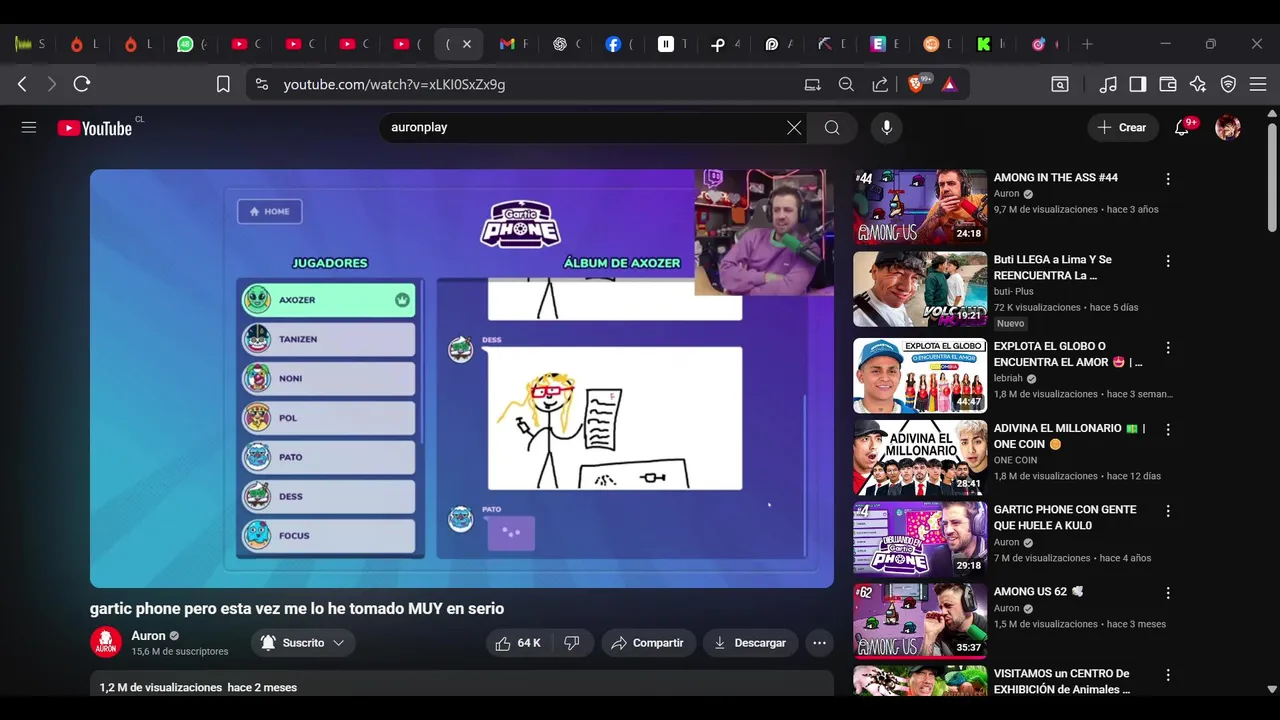Click the Descargar download button
The image size is (1280, 720).
click(750, 643)
